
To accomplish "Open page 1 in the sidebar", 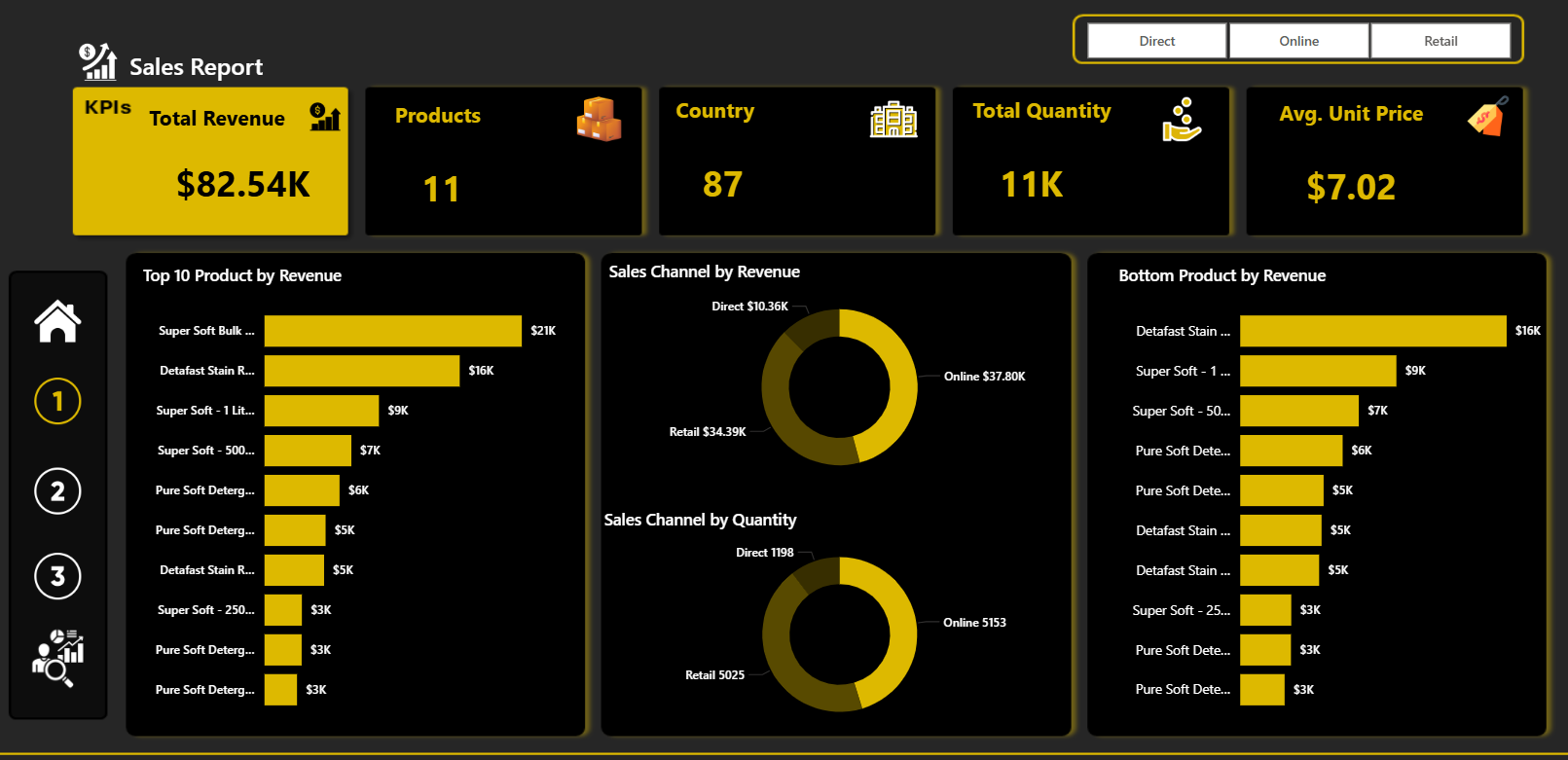I will [x=57, y=401].
